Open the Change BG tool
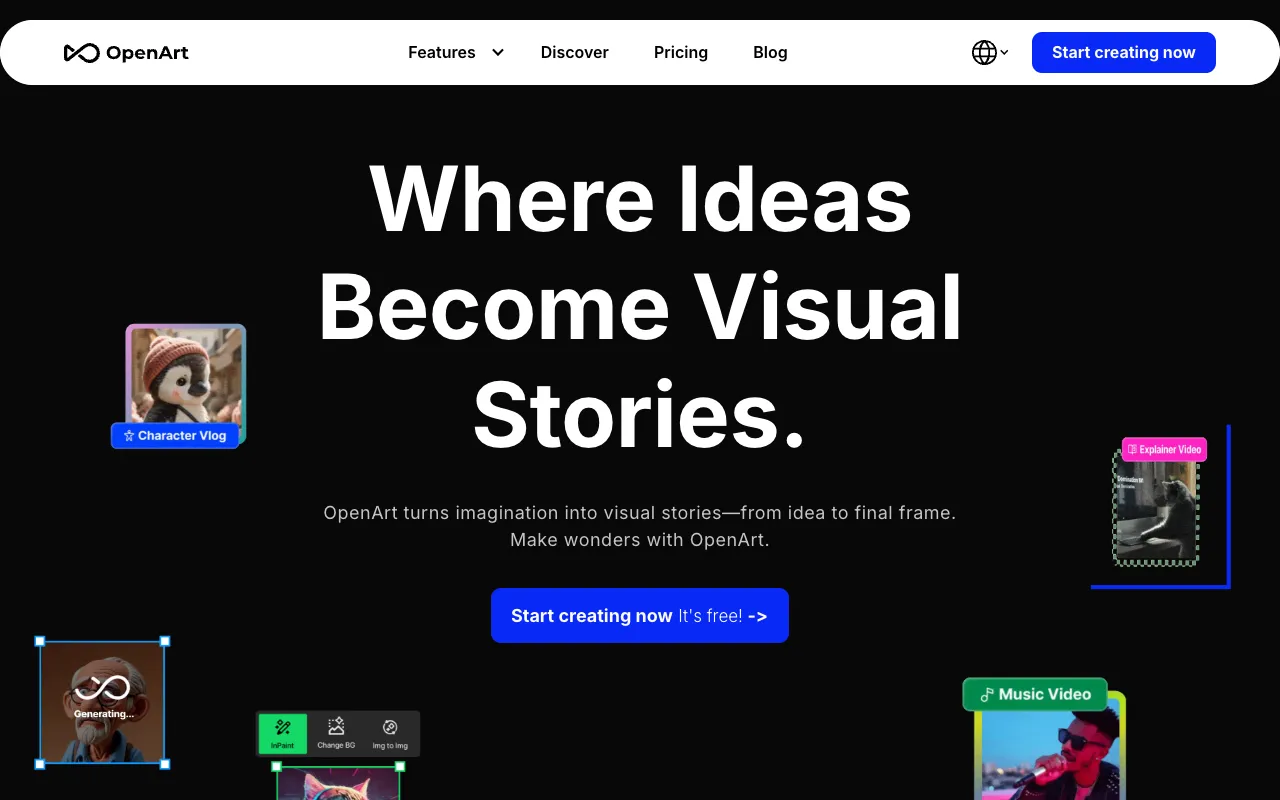The image size is (1280, 800). pyautogui.click(x=336, y=733)
